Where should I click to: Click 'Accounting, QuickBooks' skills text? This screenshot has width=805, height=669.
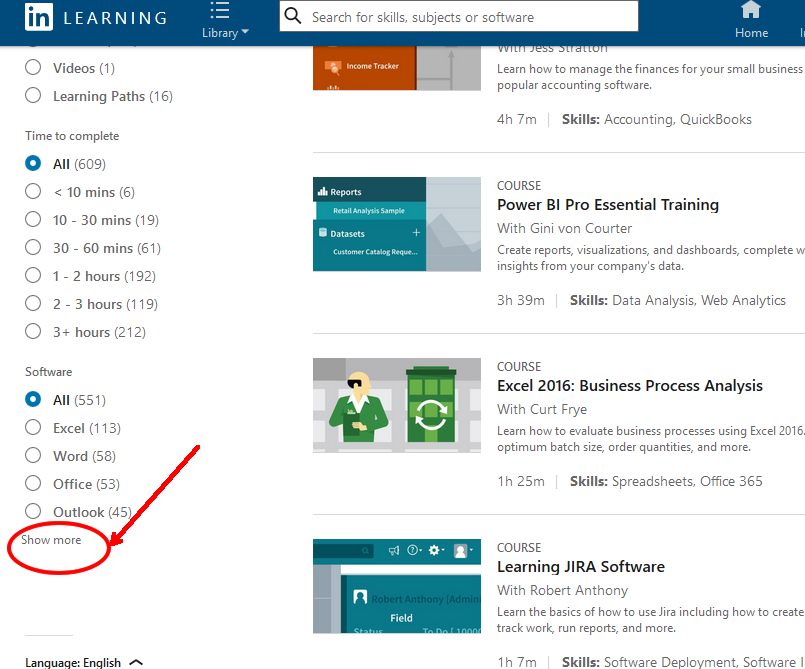(677, 119)
